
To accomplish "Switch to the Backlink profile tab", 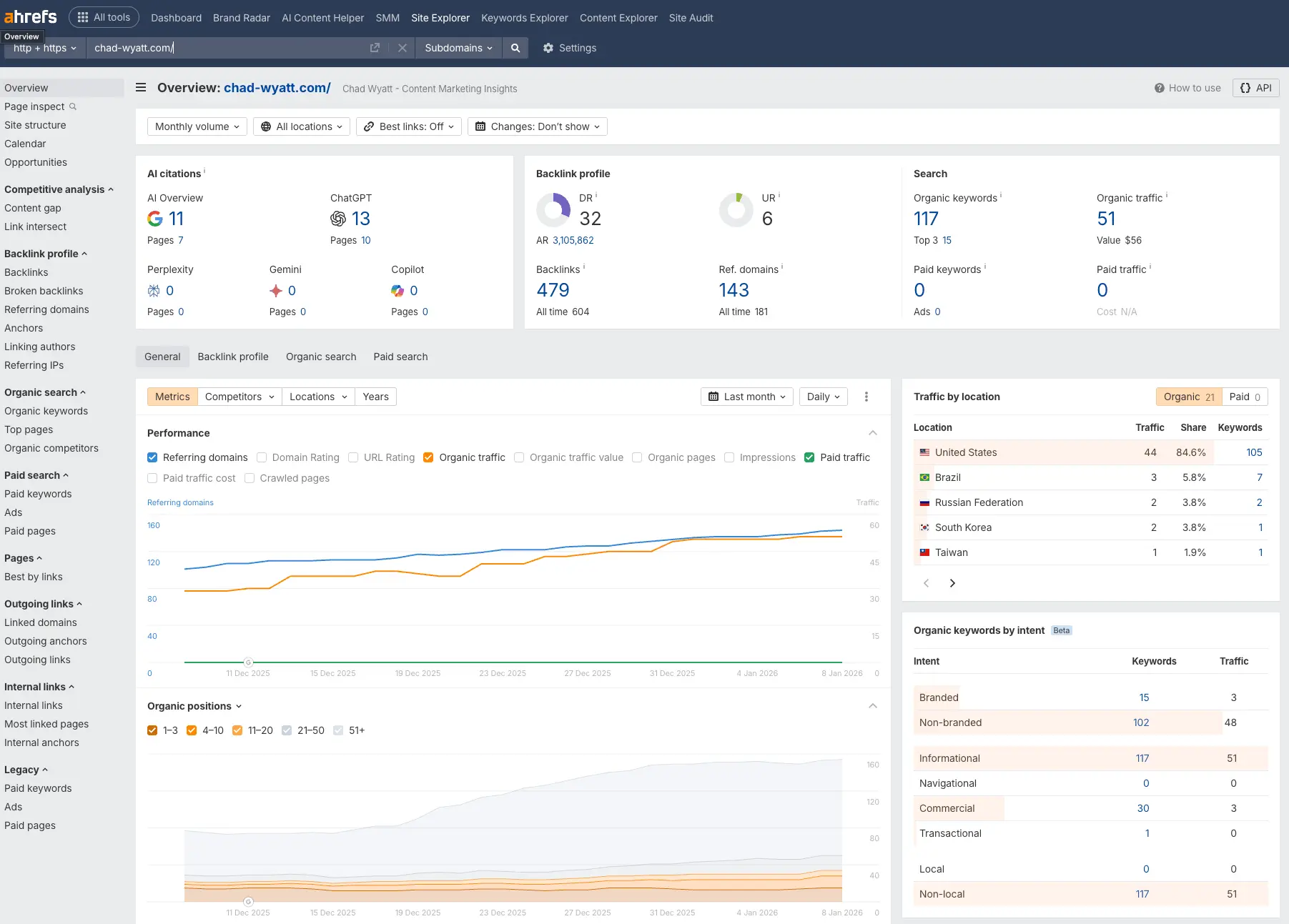I will click(x=233, y=357).
